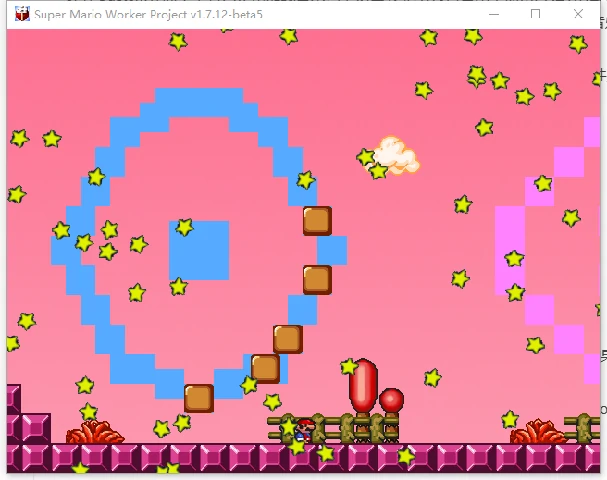Click the red spiky plant near the left staircase
This screenshot has height=480, width=607.
(x=95, y=432)
